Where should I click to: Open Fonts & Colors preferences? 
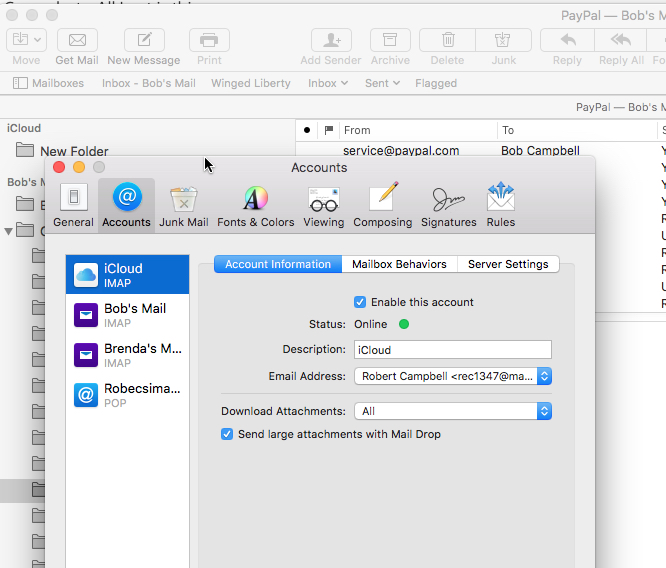click(255, 206)
